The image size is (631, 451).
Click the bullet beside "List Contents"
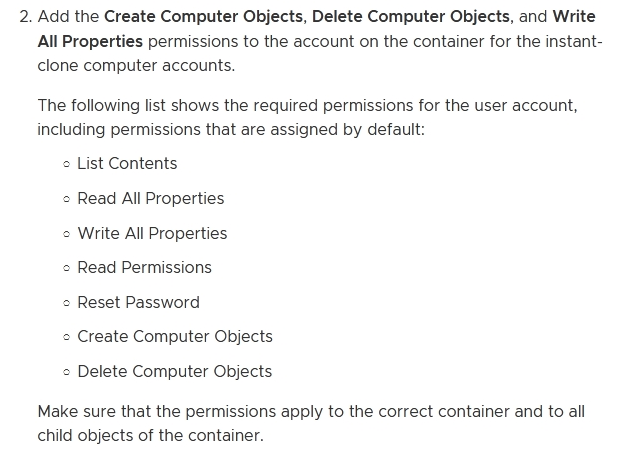[x=66, y=164]
